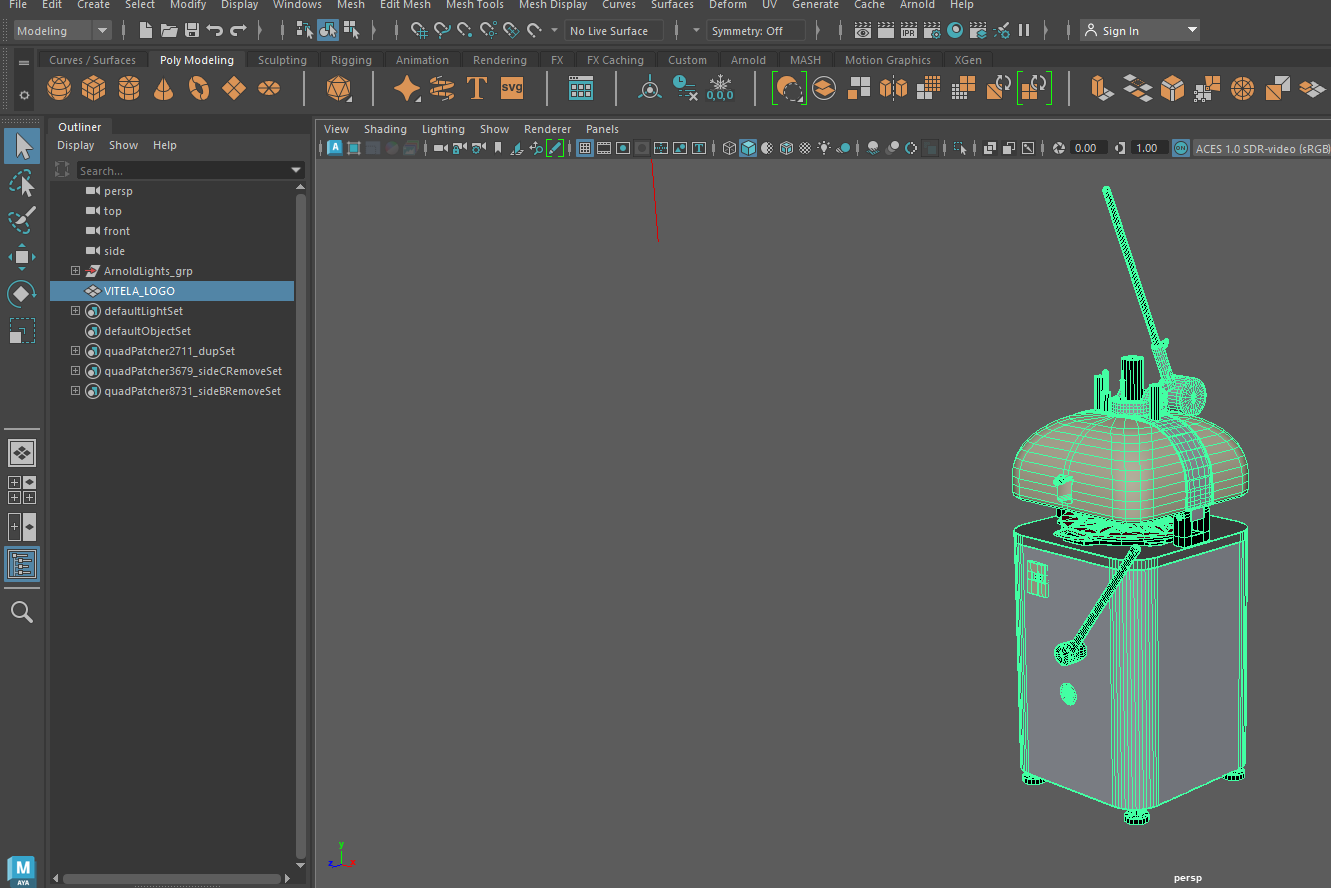Activate the Move tool in the toolbox
Image resolution: width=1331 pixels, height=888 pixels.
pyautogui.click(x=22, y=257)
